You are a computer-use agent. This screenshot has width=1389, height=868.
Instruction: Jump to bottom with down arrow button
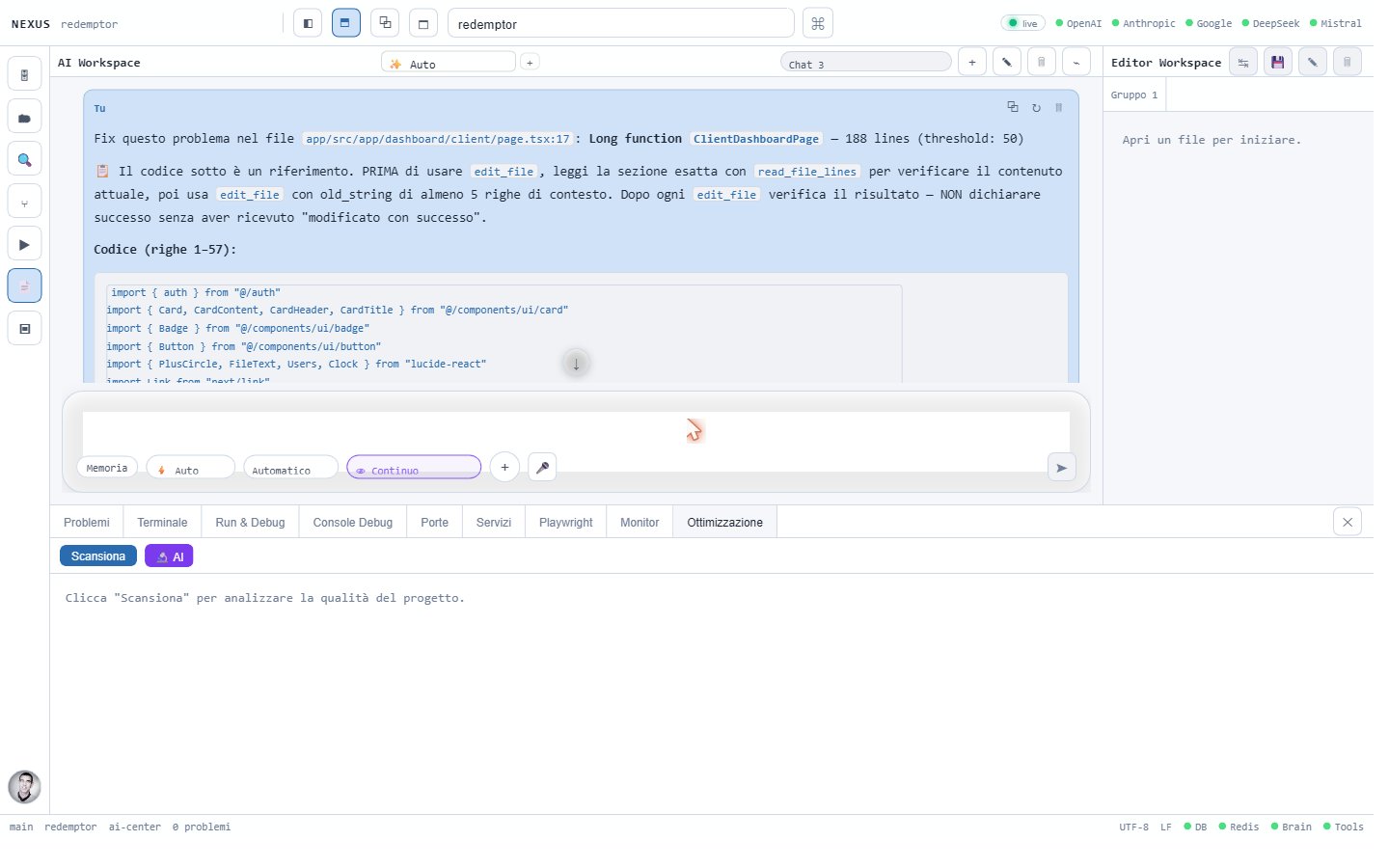click(576, 364)
